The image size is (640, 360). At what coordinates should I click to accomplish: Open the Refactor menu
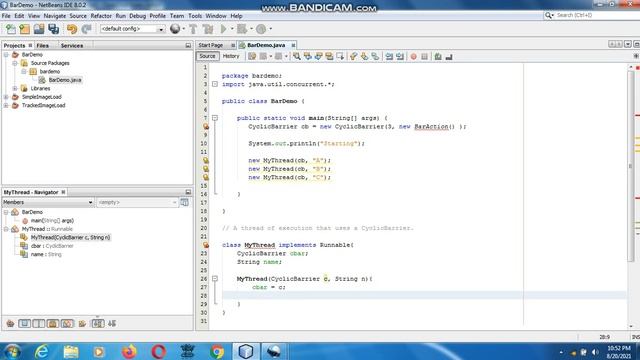[101, 16]
